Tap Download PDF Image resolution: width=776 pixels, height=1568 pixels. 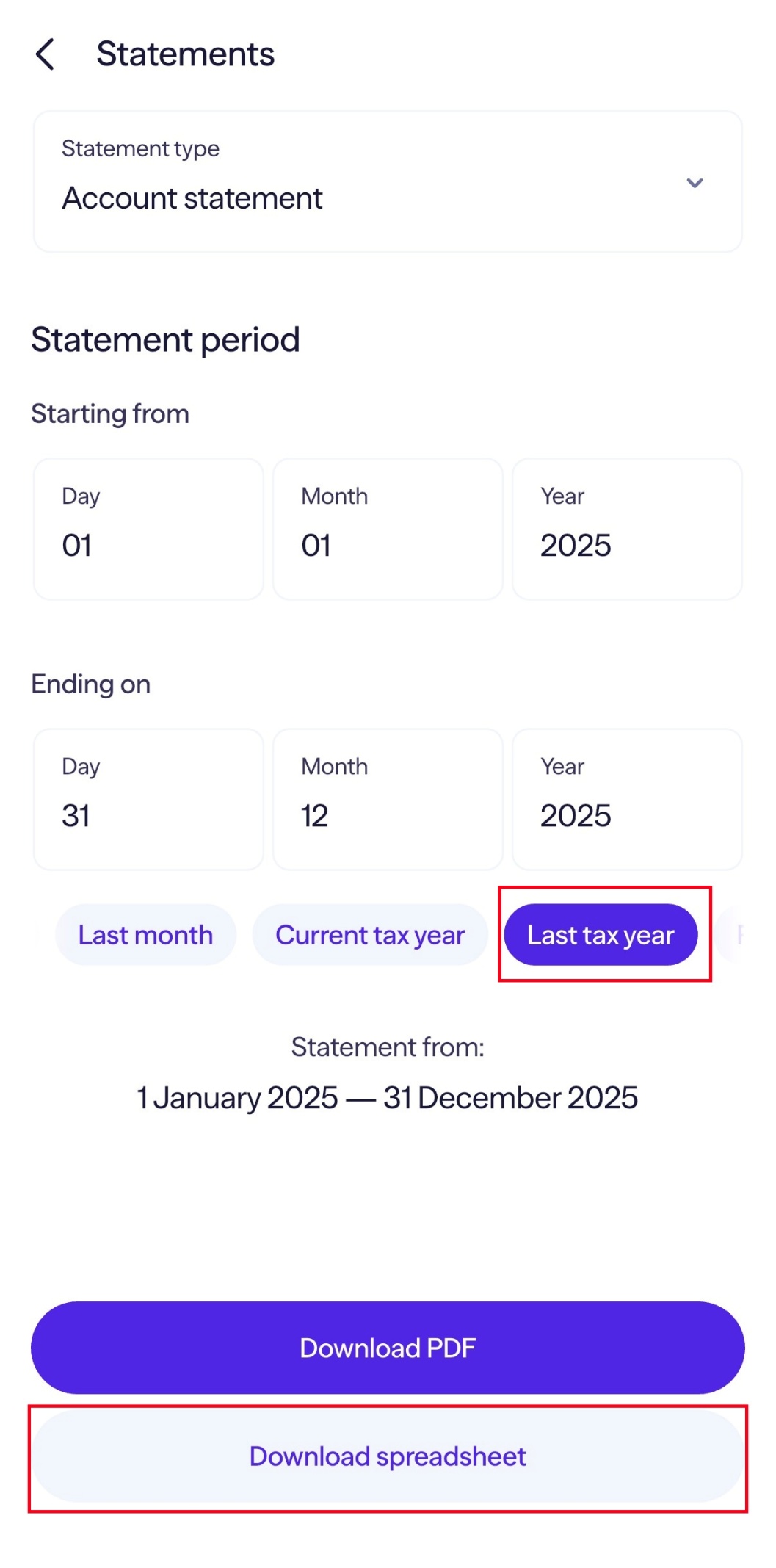[x=388, y=1348]
